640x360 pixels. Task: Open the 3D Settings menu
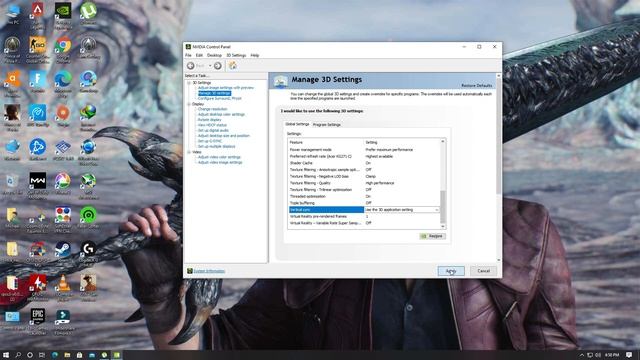(x=236, y=55)
